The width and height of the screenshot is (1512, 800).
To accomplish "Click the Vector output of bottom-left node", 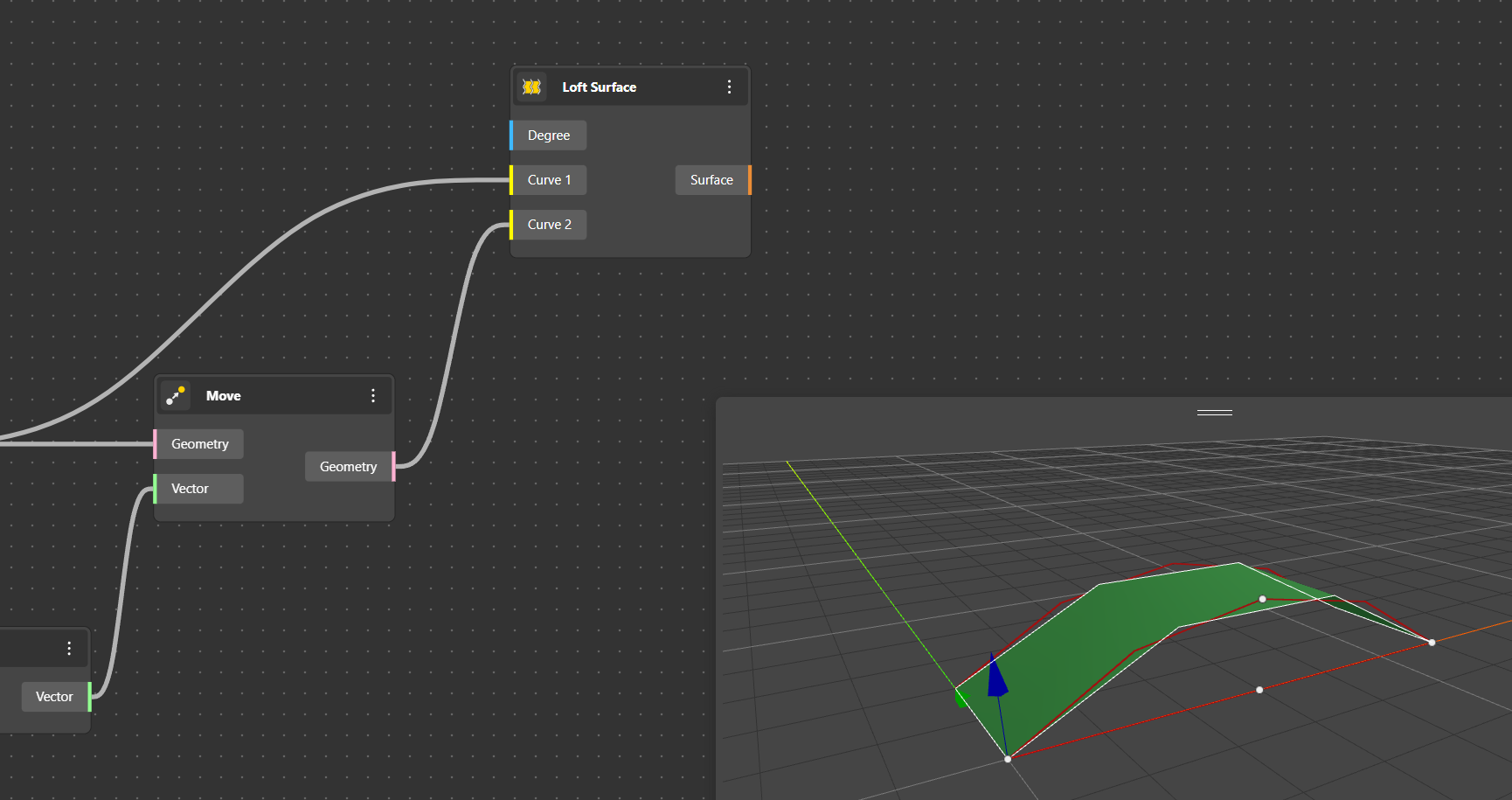I will (x=57, y=697).
